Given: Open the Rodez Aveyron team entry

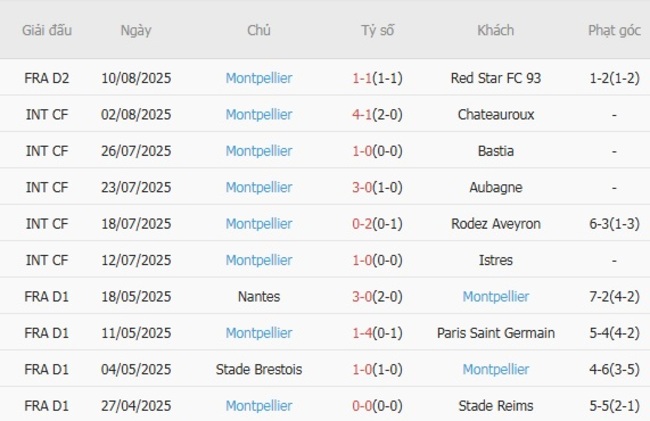Looking at the screenshot, I should pos(496,223).
